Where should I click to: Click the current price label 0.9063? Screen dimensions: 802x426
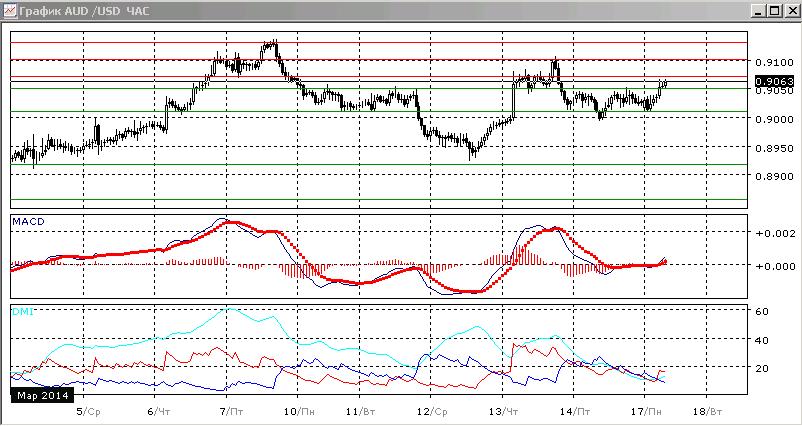(774, 81)
